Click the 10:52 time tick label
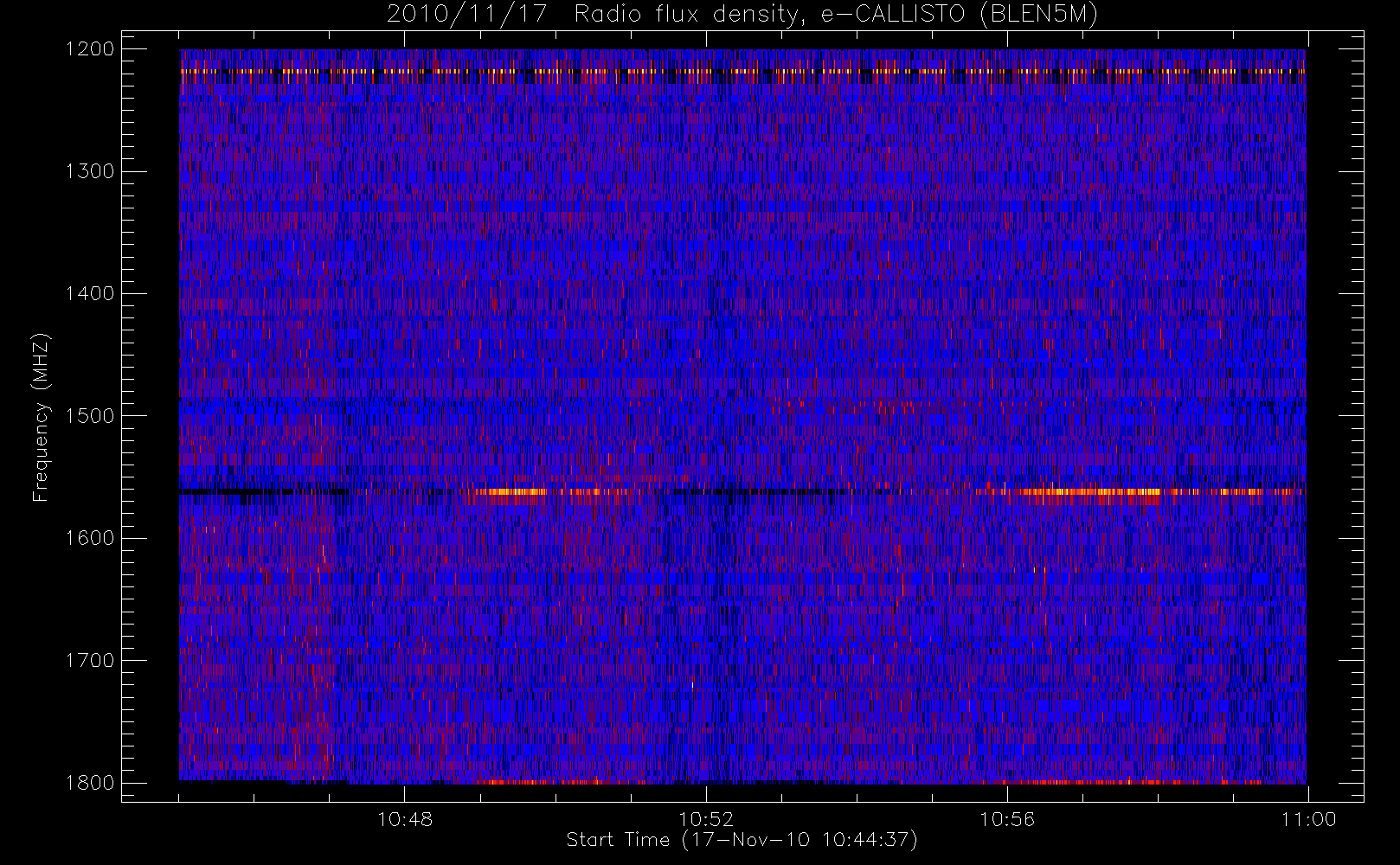Image resolution: width=1400 pixels, height=865 pixels. click(x=706, y=819)
